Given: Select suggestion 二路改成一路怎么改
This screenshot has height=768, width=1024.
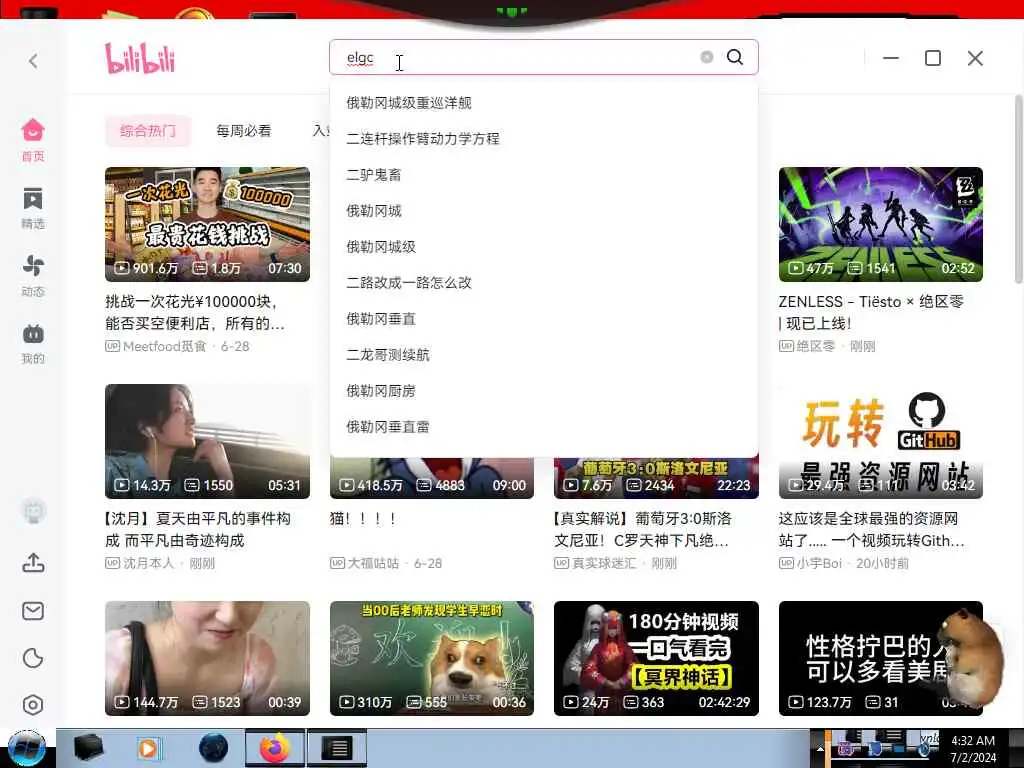Looking at the screenshot, I should 543,283.
